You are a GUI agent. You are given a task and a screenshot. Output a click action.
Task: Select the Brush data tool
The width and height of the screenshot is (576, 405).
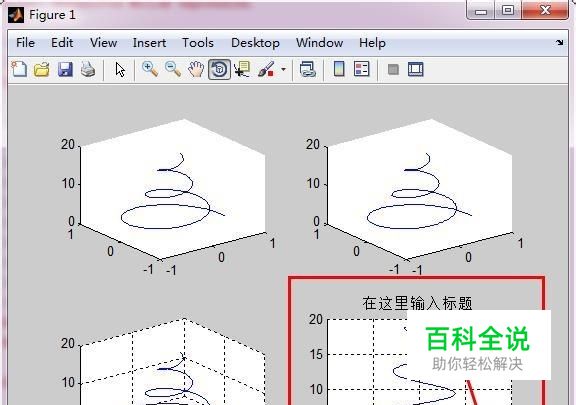pyautogui.click(x=266, y=69)
